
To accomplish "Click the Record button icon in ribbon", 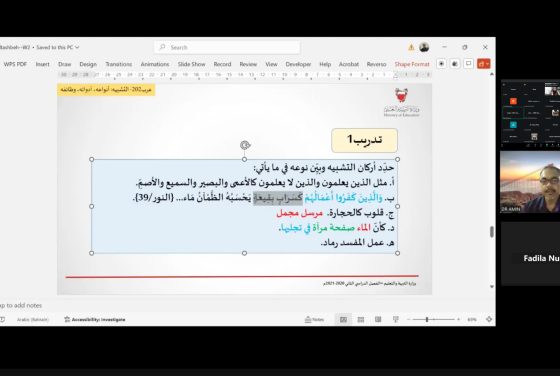I will [x=441, y=64].
